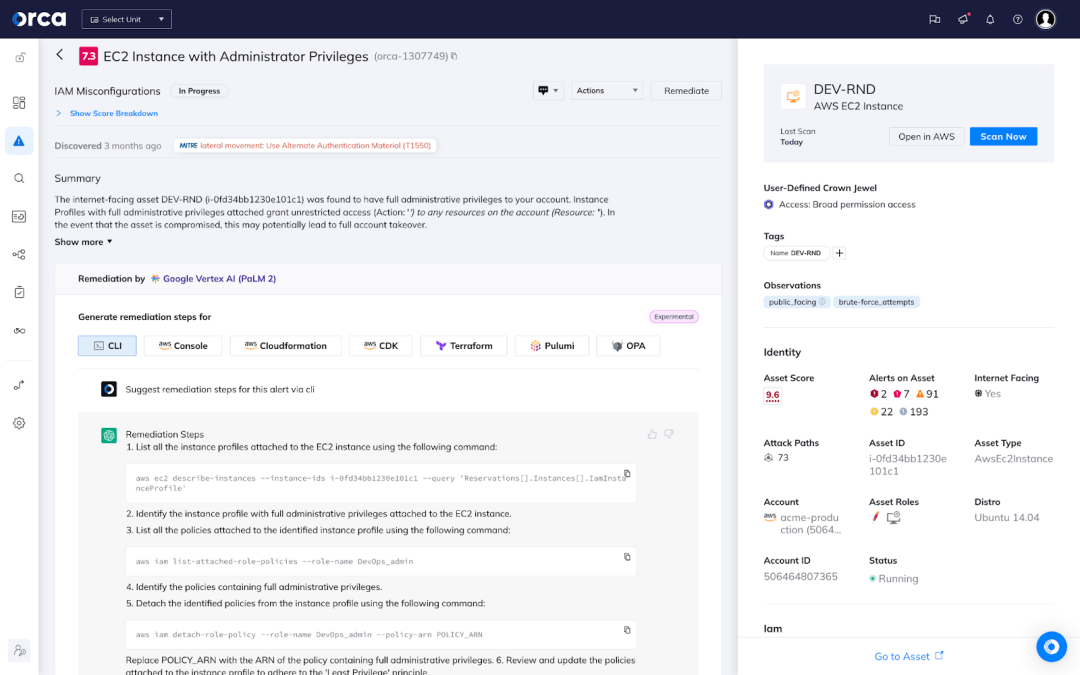Expand the summary with Show more

83,242
